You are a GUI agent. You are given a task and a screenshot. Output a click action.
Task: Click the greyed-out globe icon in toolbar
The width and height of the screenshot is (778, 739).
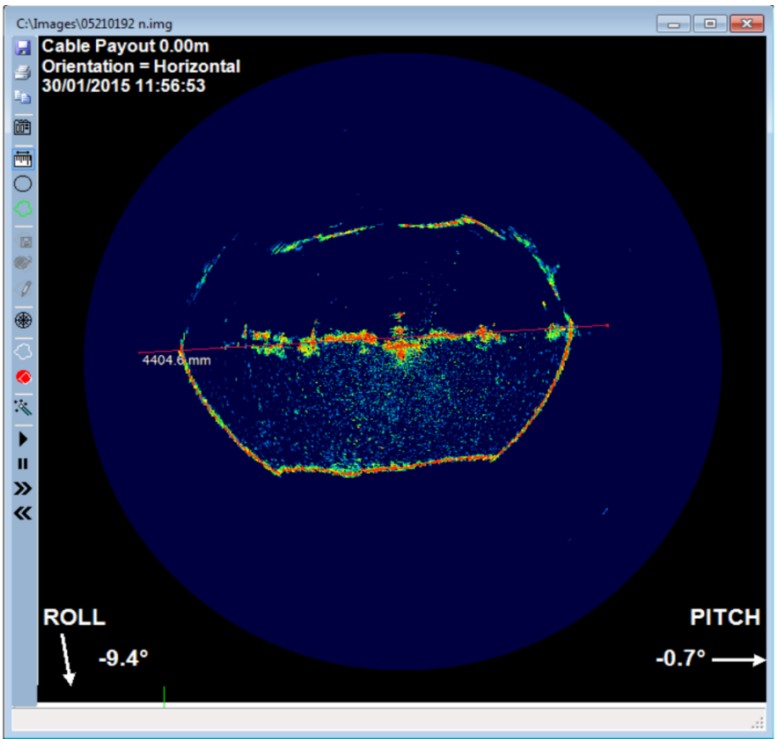tap(23, 263)
